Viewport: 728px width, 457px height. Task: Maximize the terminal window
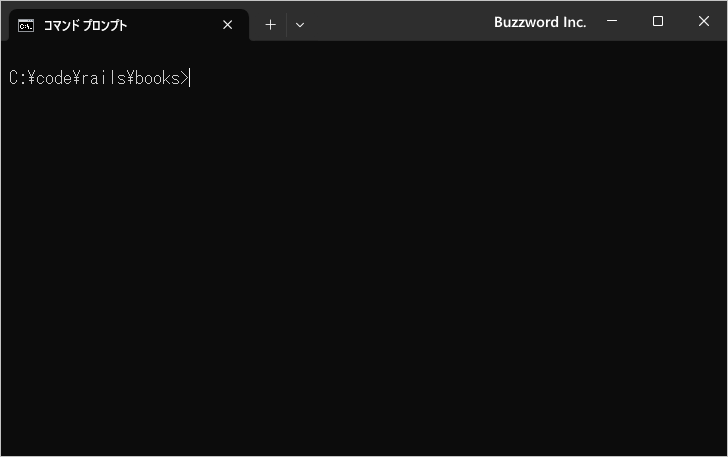[x=657, y=21]
